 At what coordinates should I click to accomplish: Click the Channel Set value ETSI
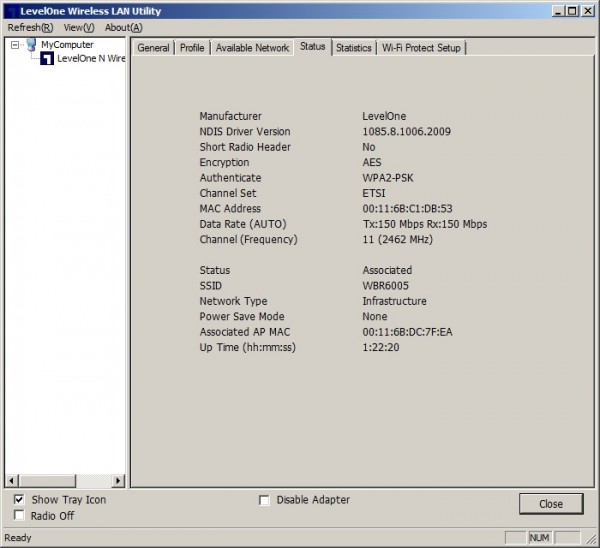(374, 193)
